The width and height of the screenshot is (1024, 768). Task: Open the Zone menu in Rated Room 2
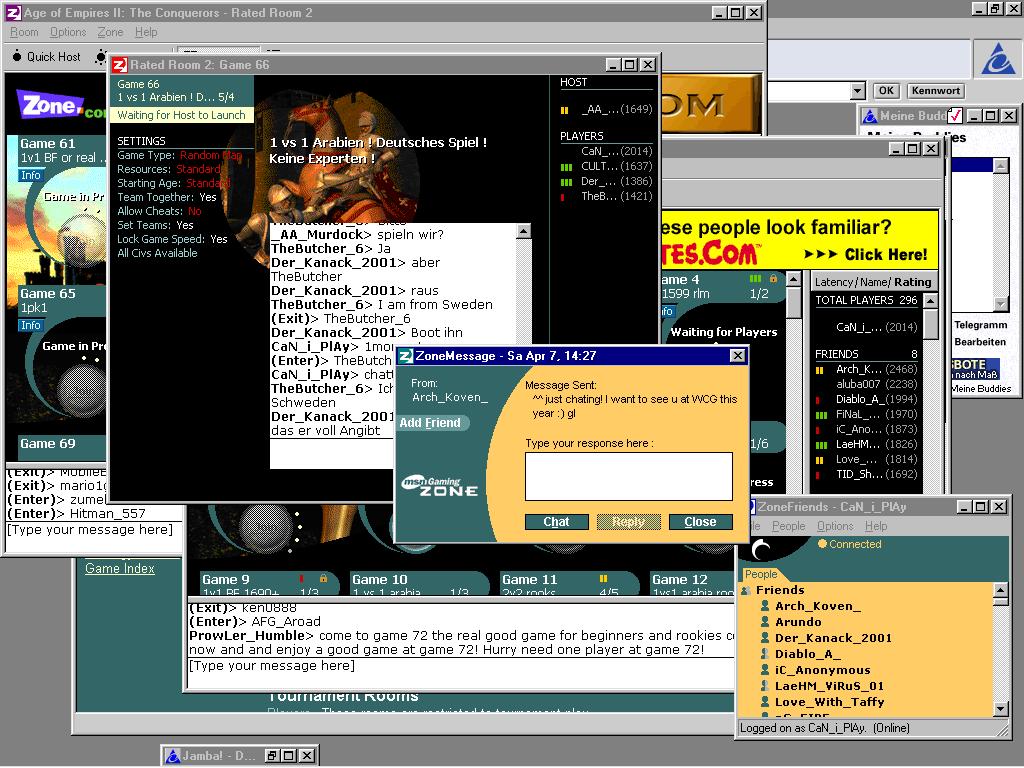click(x=110, y=32)
